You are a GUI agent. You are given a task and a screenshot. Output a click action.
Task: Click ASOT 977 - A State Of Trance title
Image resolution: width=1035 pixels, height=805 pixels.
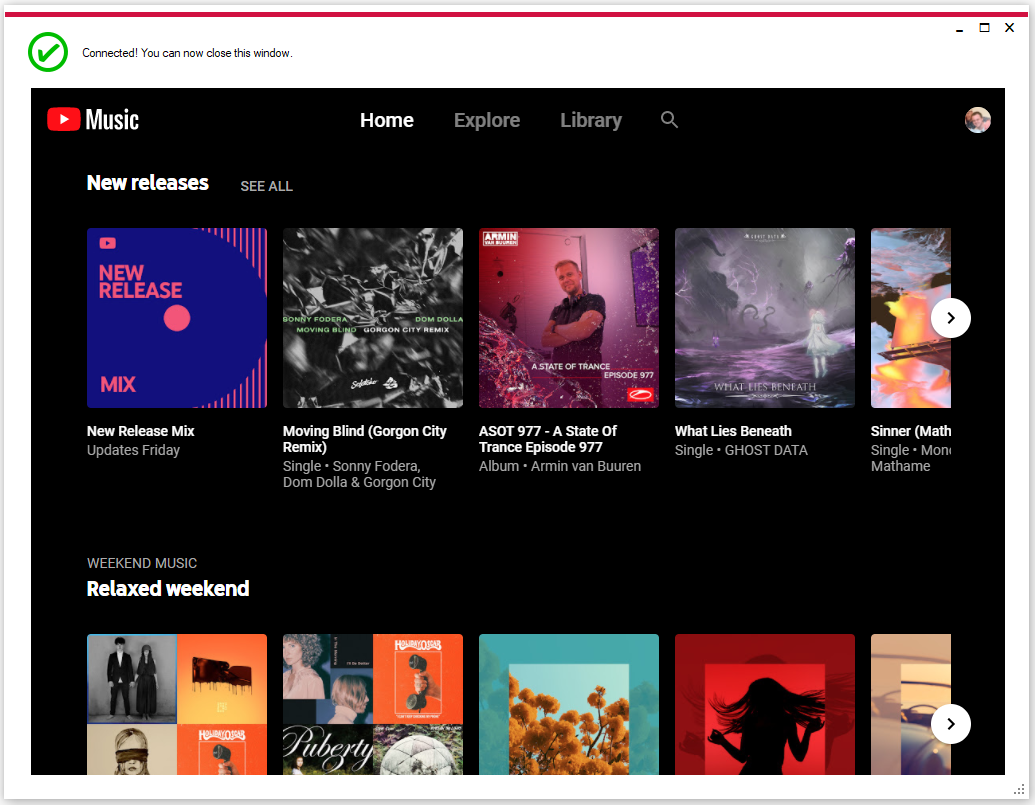point(548,439)
